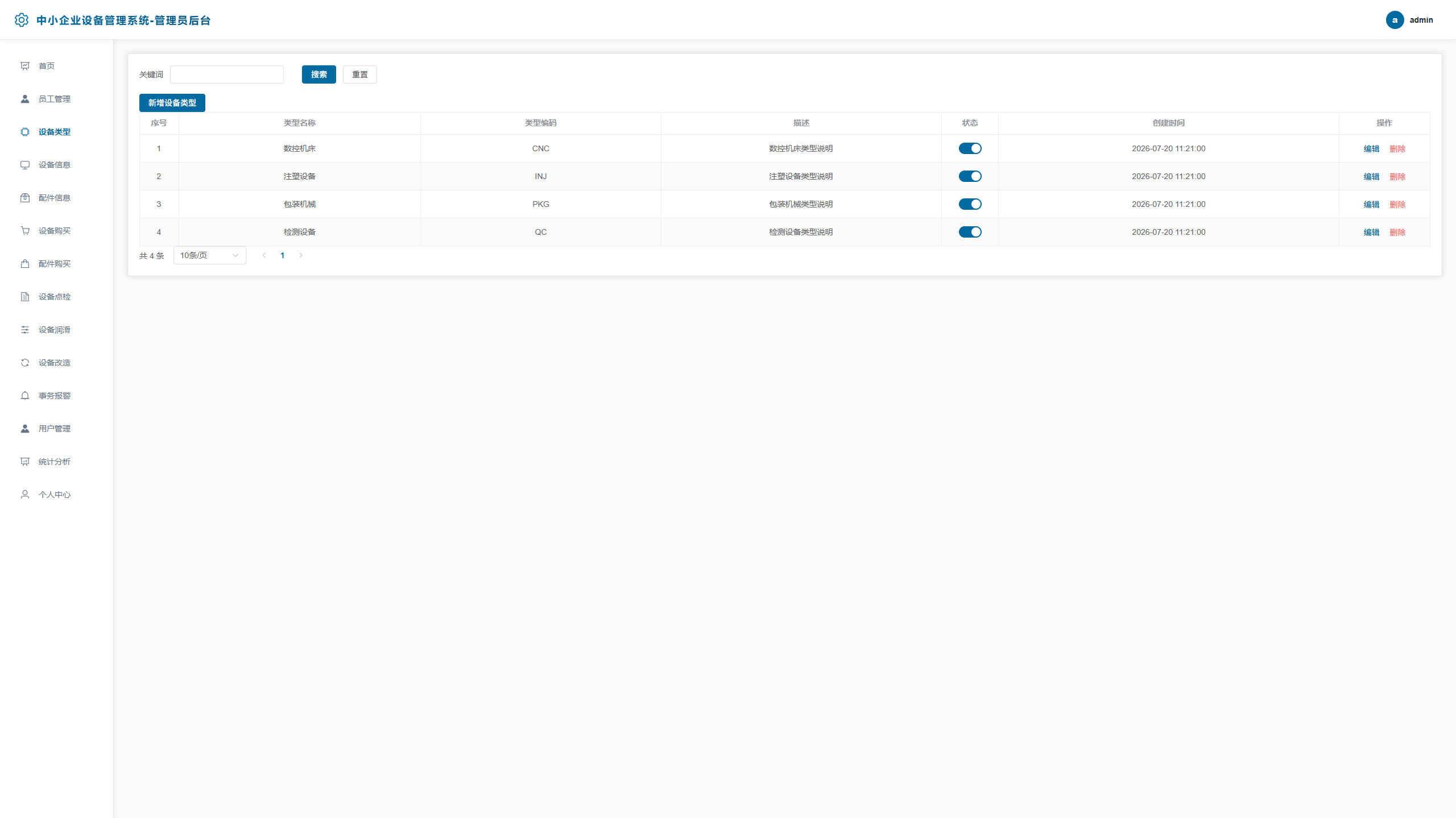Open 个人中心 menu item
The width and height of the screenshot is (1456, 818).
(x=56, y=495)
